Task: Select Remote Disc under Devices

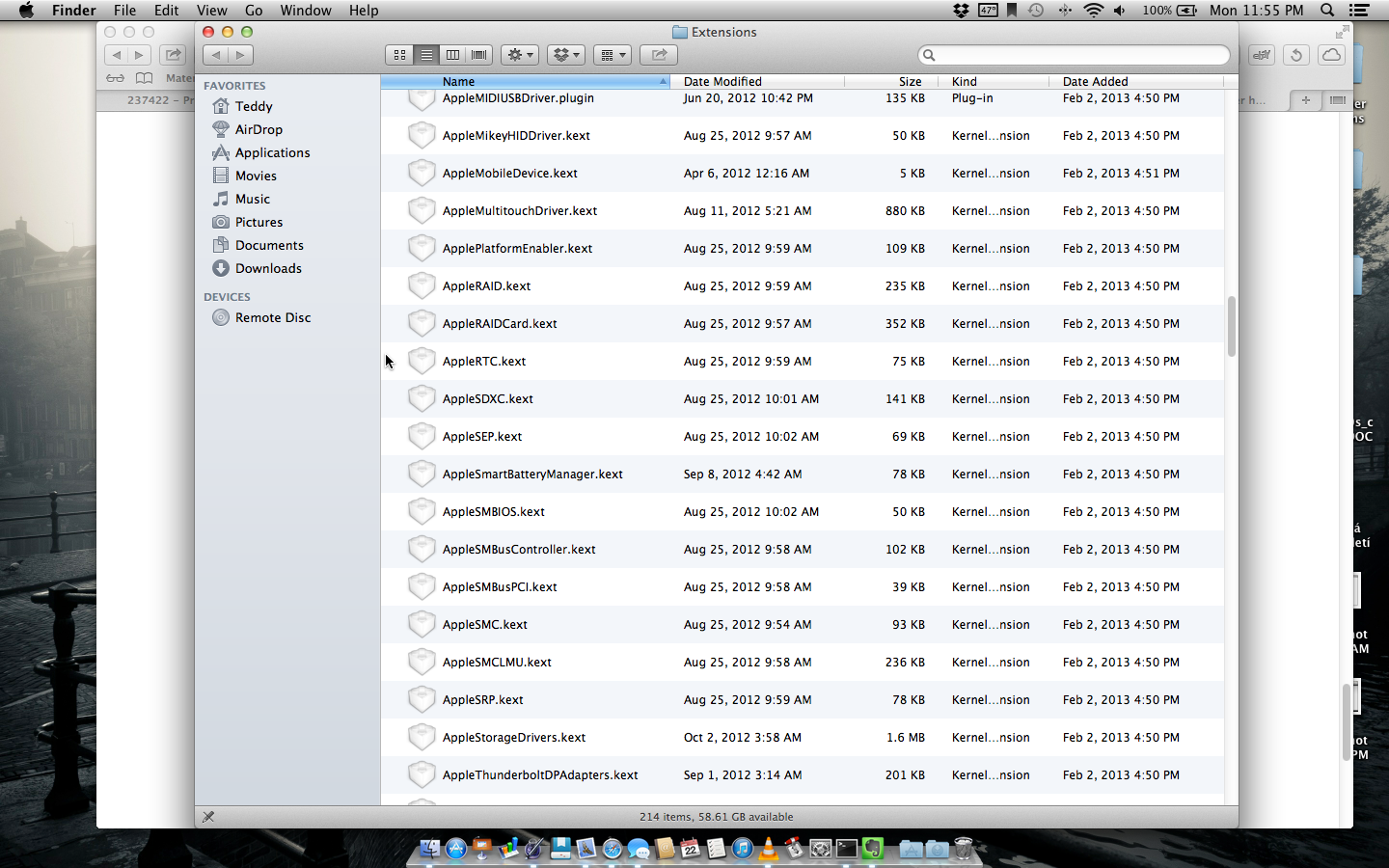Action: (x=273, y=317)
